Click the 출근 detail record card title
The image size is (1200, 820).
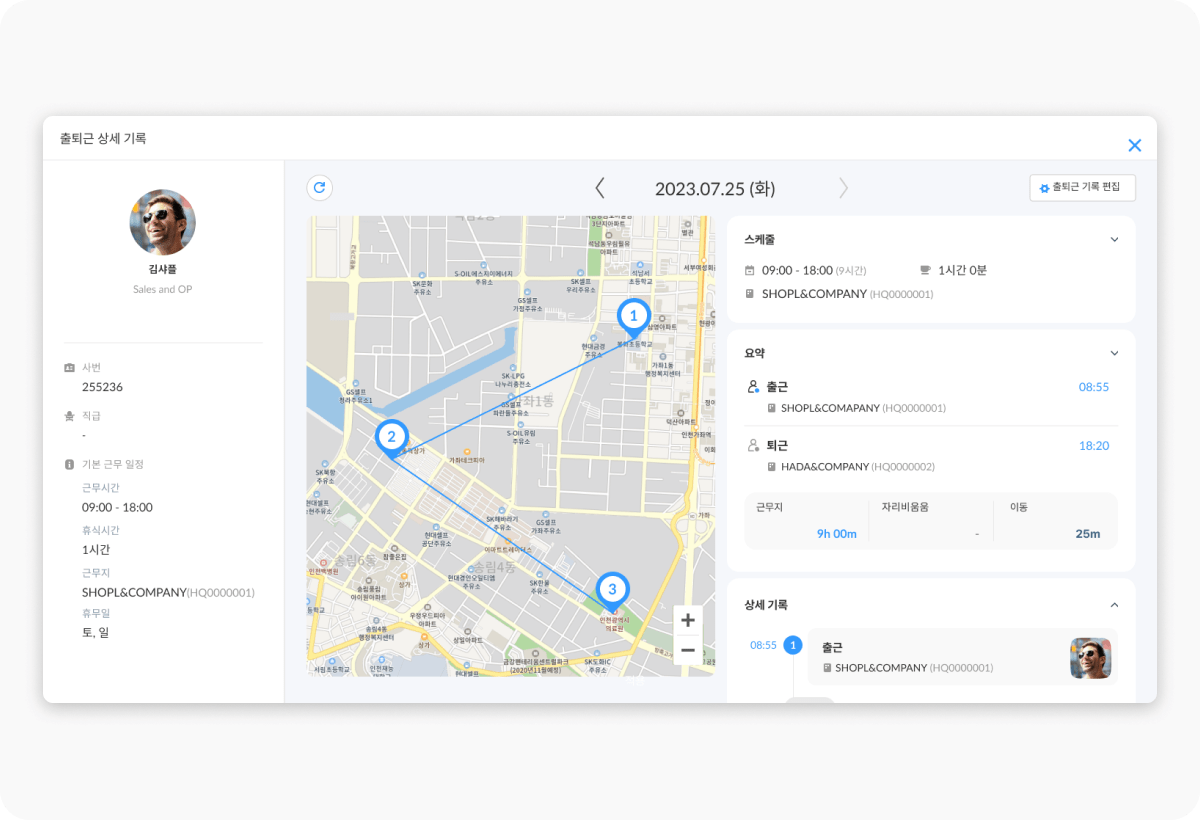[x=834, y=648]
